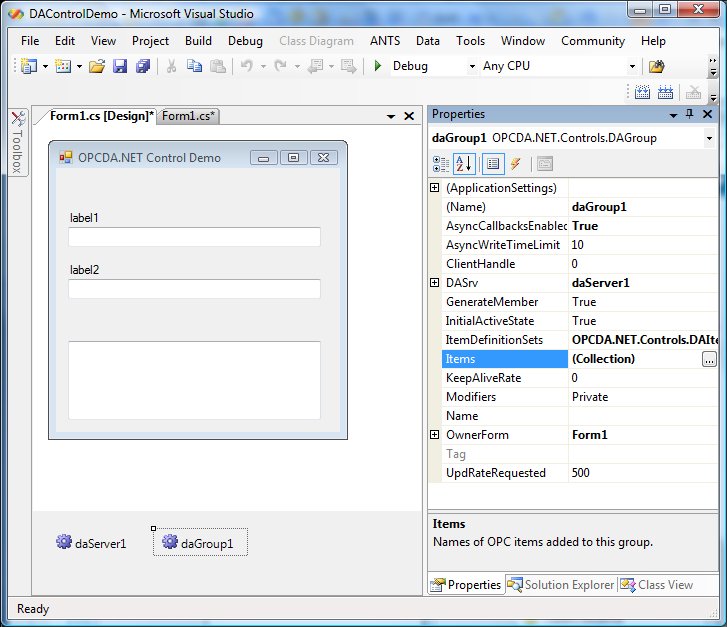Click the Navigate Forward toolbar icon
Image resolution: width=727 pixels, height=627 pixels.
point(348,66)
